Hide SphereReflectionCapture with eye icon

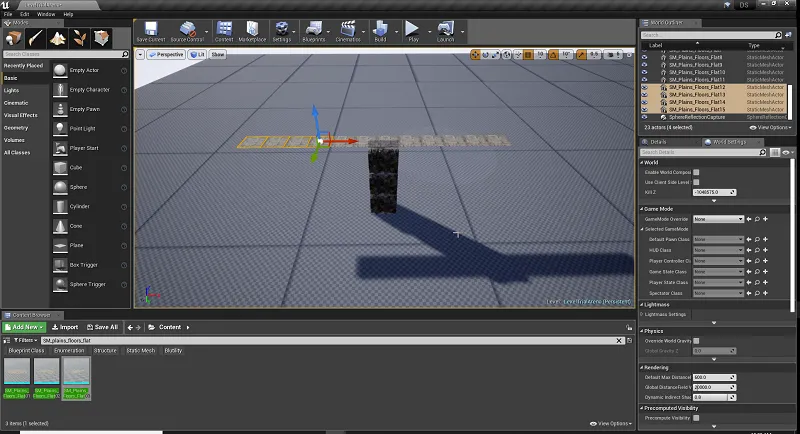pyautogui.click(x=644, y=117)
